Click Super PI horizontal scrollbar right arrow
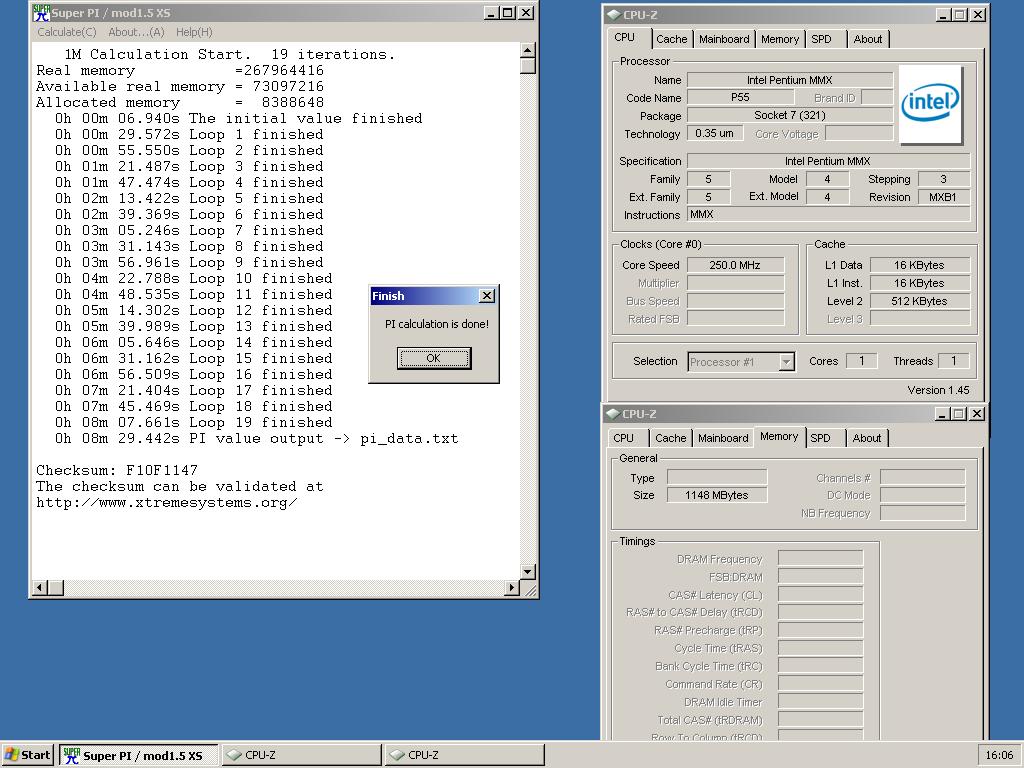Viewport: 1024px width, 768px height. click(x=513, y=588)
